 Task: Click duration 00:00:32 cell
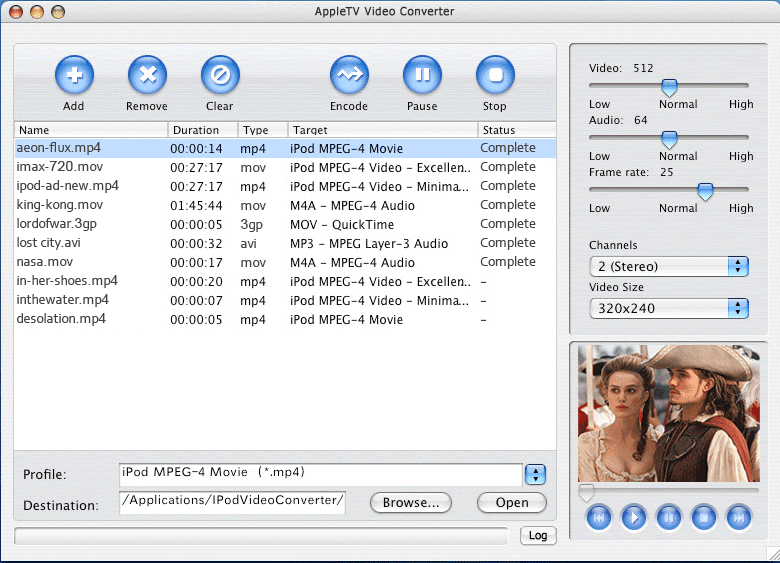[196, 244]
